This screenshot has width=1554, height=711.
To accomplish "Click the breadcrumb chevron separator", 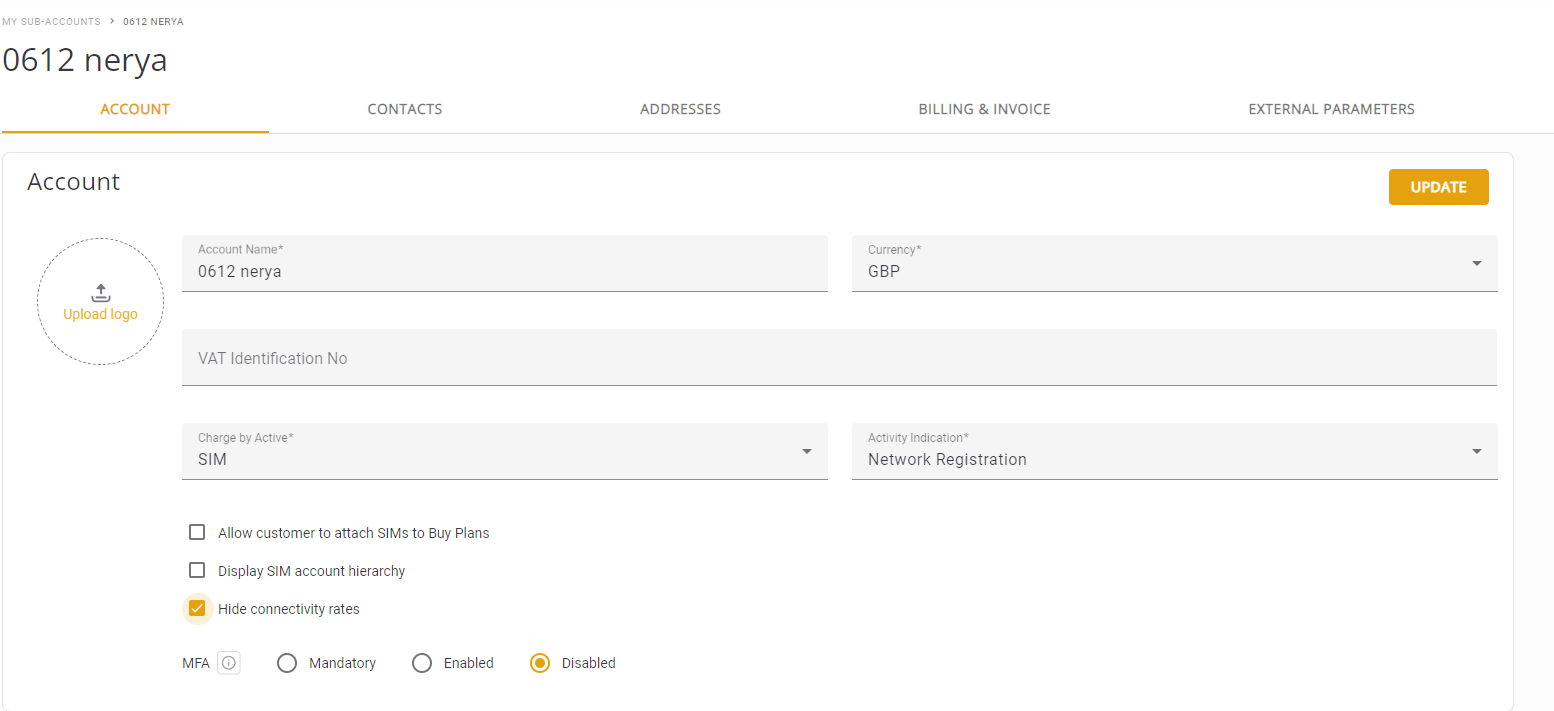I will [x=112, y=21].
